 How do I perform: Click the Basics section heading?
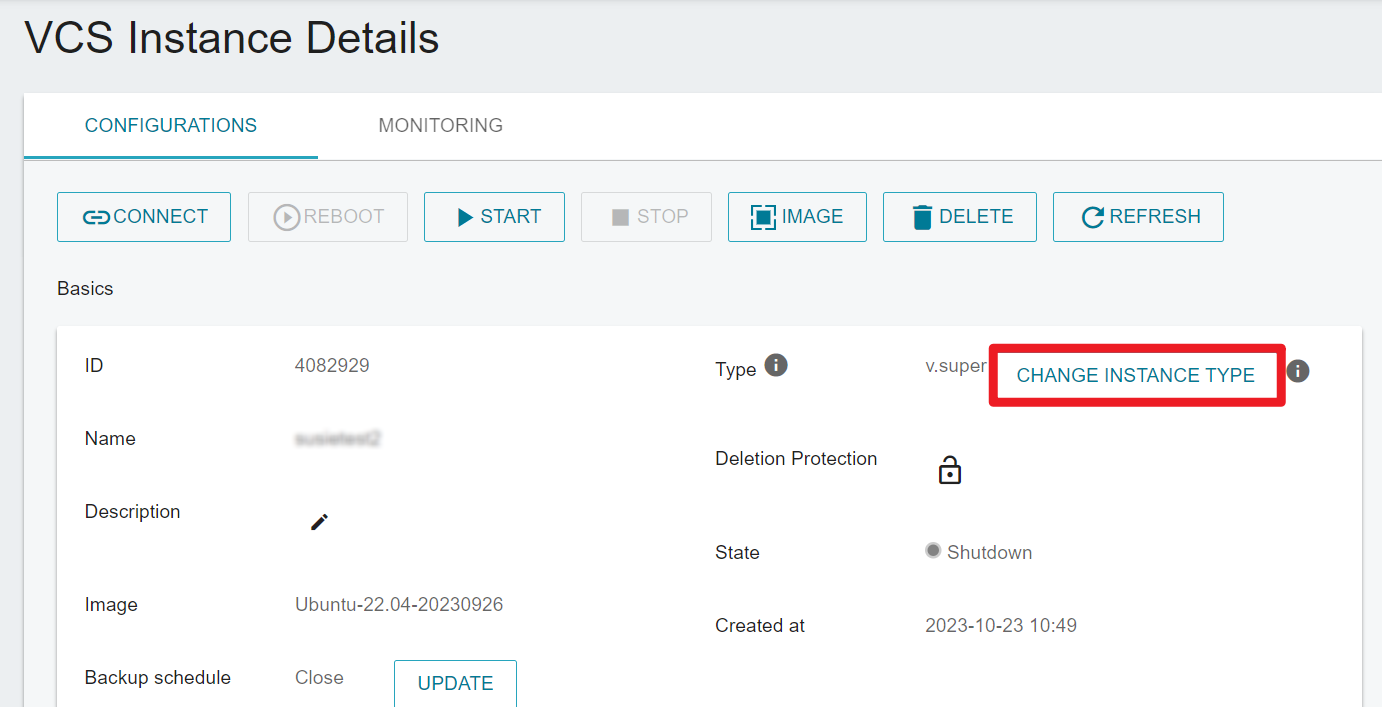pos(85,289)
